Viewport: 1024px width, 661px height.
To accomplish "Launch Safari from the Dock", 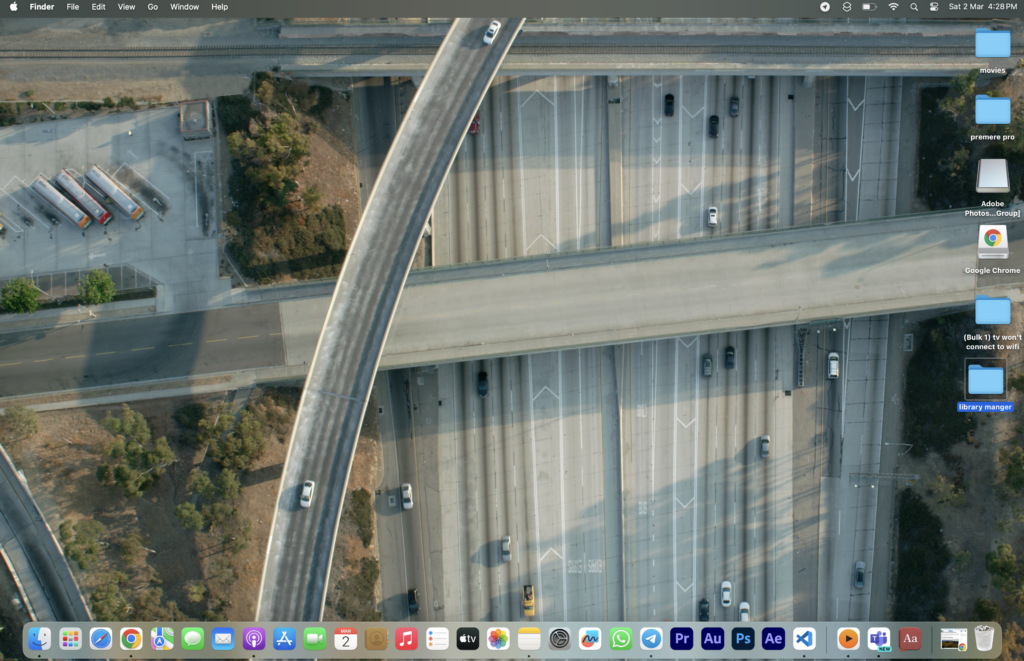I will (99, 638).
